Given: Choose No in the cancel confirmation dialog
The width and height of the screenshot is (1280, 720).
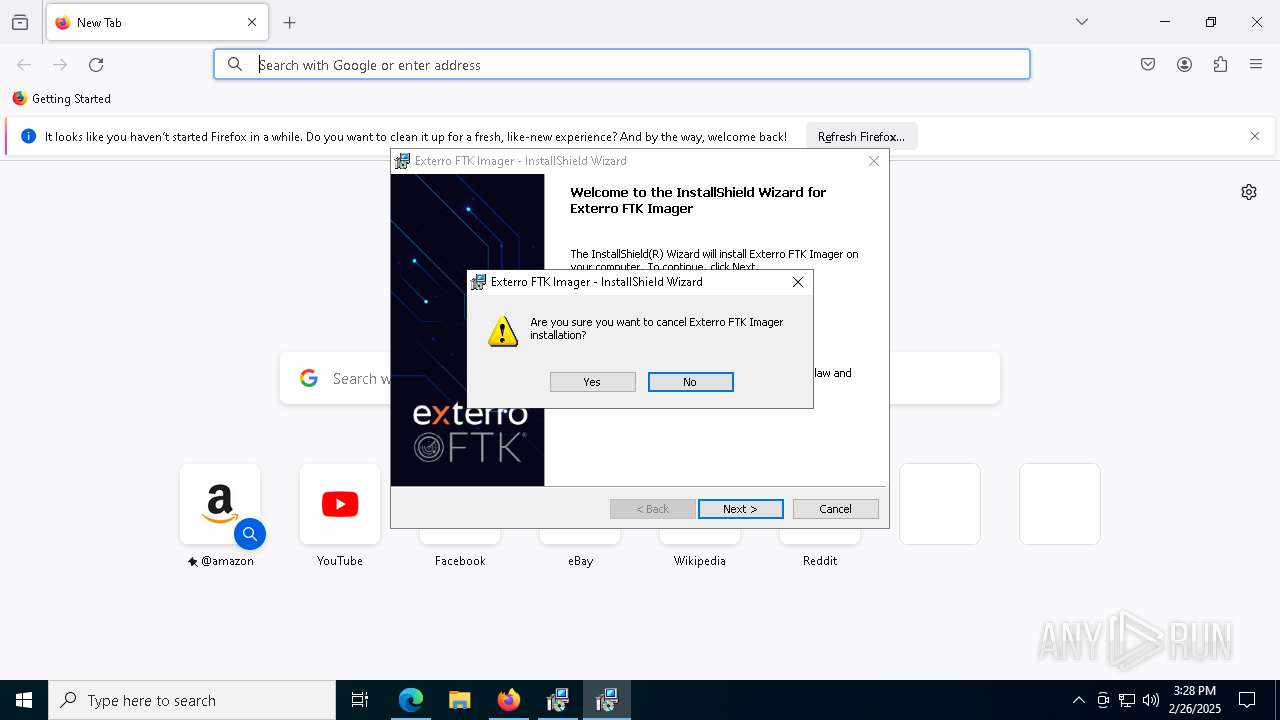Looking at the screenshot, I should [x=690, y=382].
